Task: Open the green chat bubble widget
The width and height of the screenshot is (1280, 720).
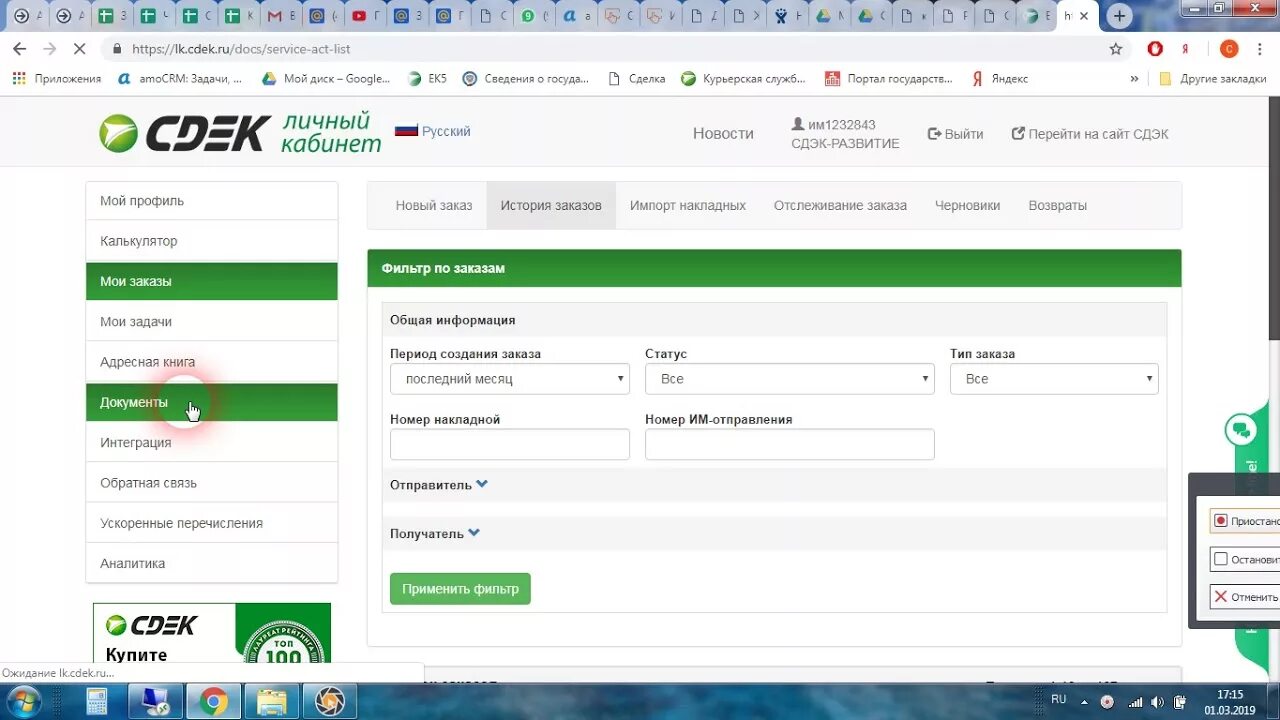Action: 1241,430
